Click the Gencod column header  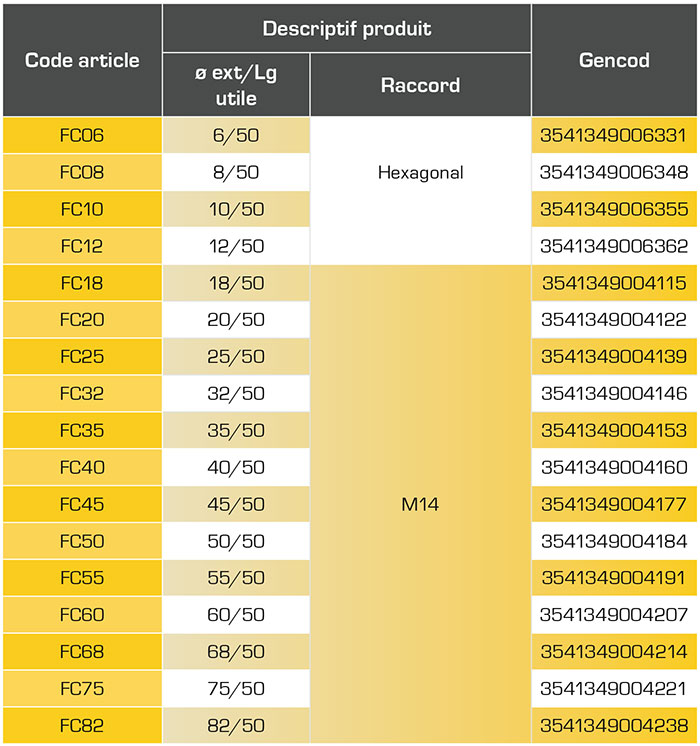[x=614, y=60]
